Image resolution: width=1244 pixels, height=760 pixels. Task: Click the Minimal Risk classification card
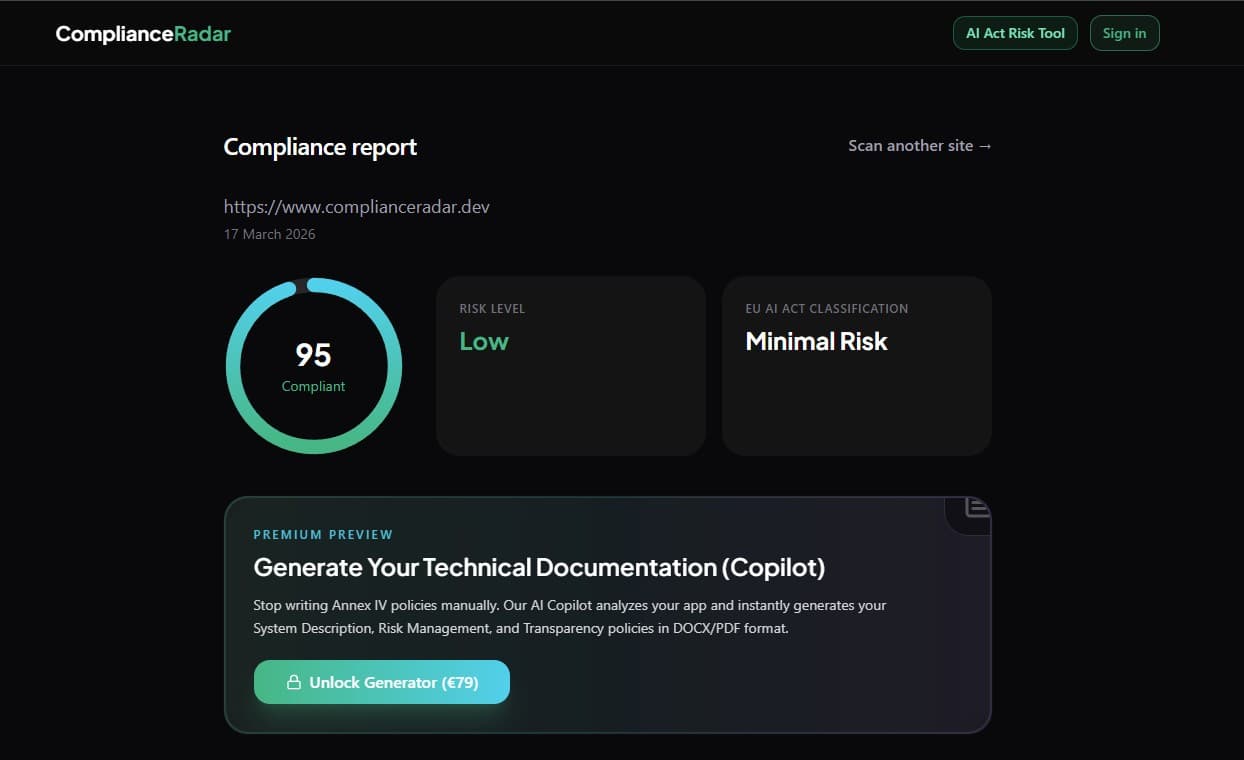point(856,365)
